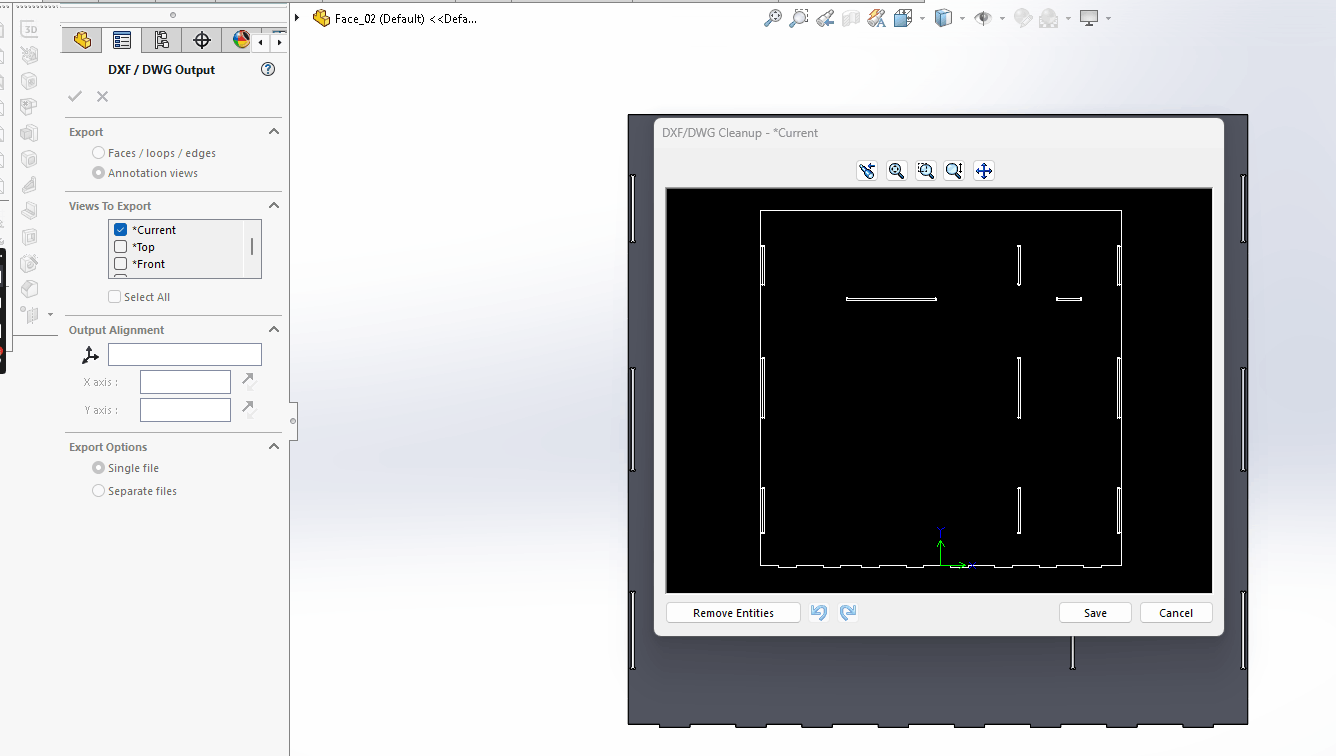Click Zoom to Area in the heads-up toolbar

point(798,18)
